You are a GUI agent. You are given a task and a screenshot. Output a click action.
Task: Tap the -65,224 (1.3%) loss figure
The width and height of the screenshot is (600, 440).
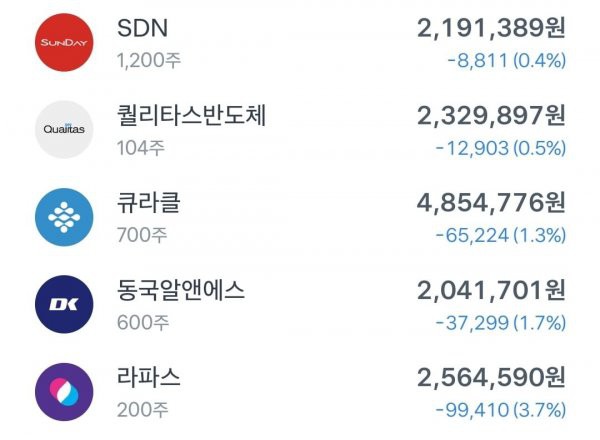click(501, 235)
